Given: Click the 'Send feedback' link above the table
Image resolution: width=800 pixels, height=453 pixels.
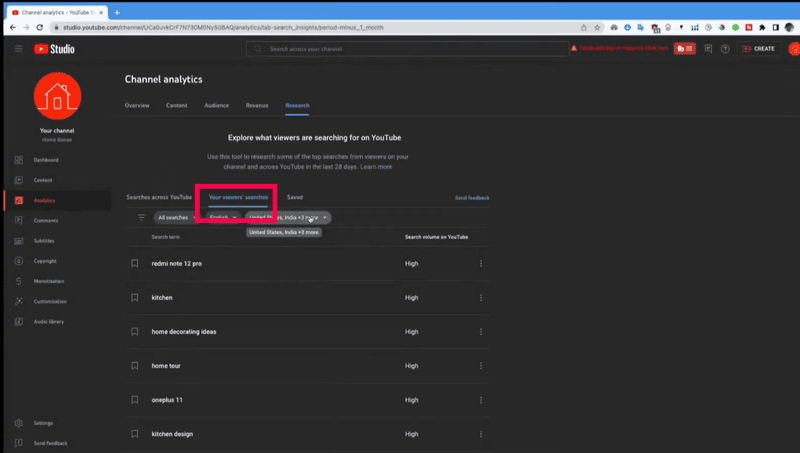Looking at the screenshot, I should click(x=471, y=198).
